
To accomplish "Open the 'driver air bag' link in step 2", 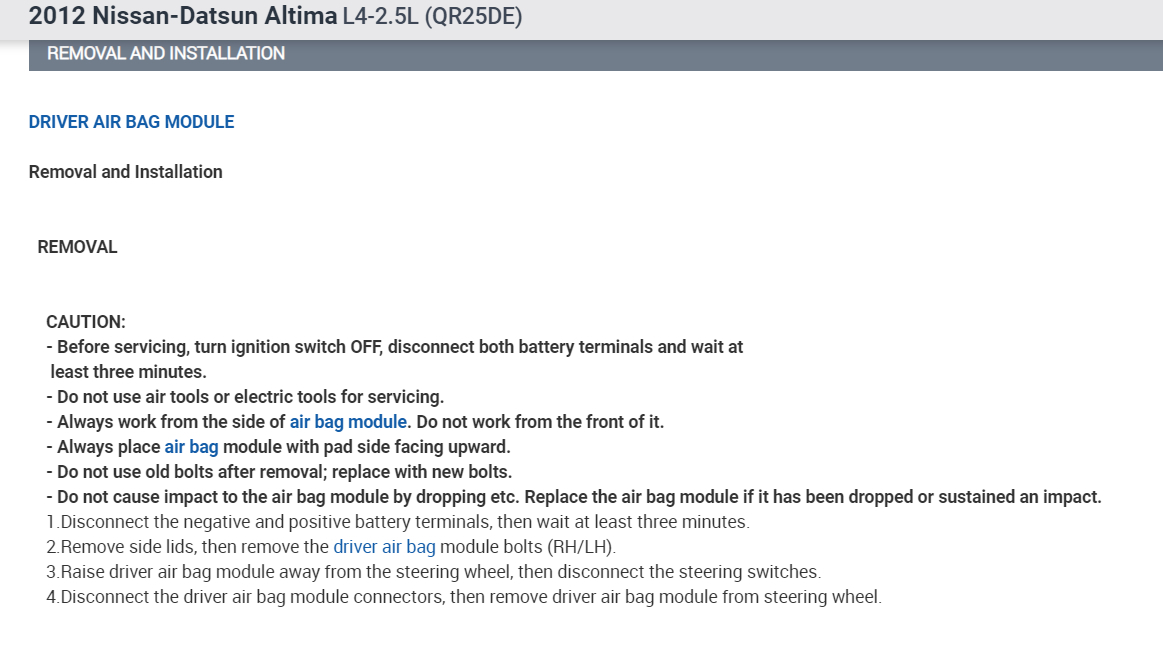I will pos(384,547).
